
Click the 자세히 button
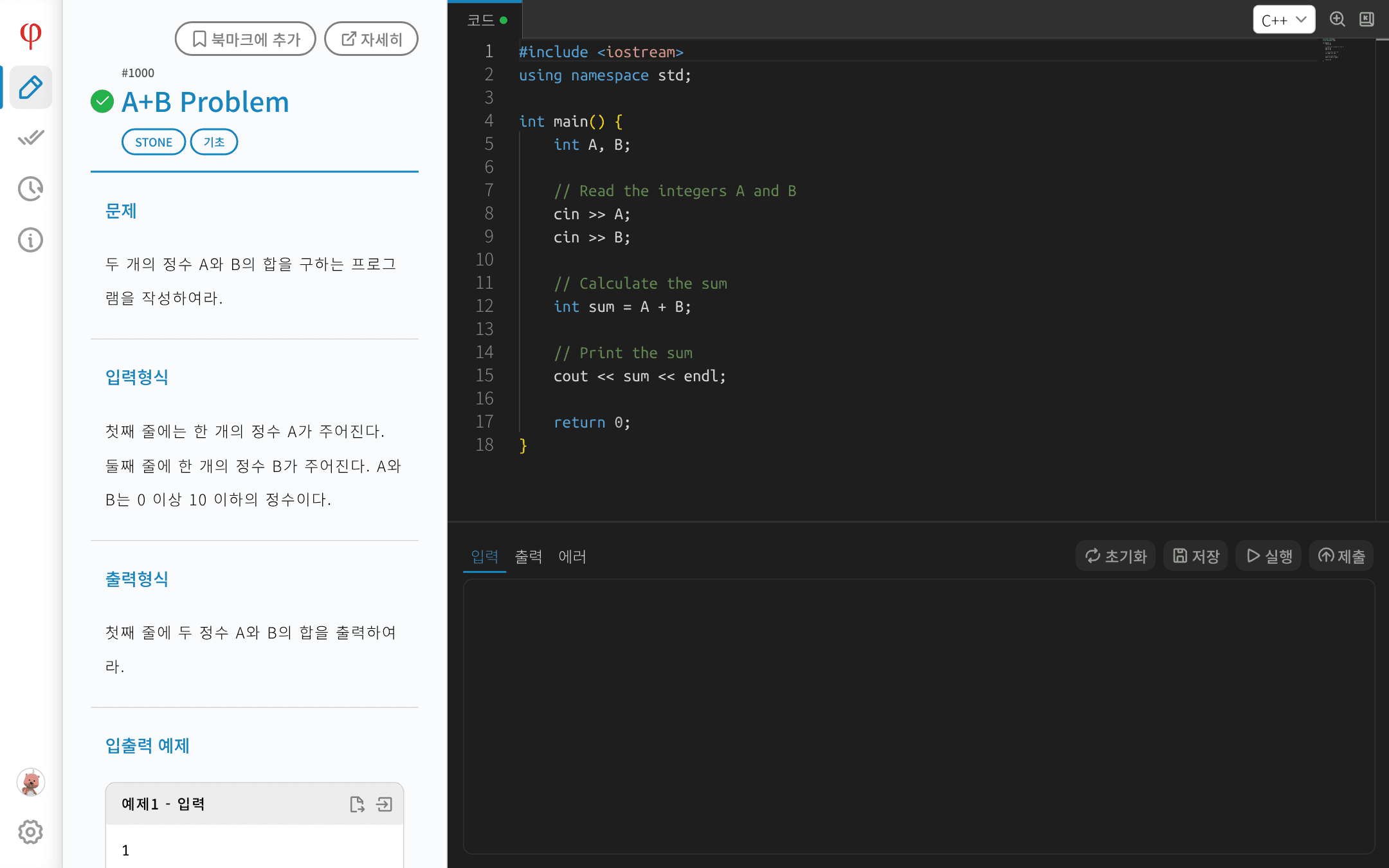(x=371, y=39)
